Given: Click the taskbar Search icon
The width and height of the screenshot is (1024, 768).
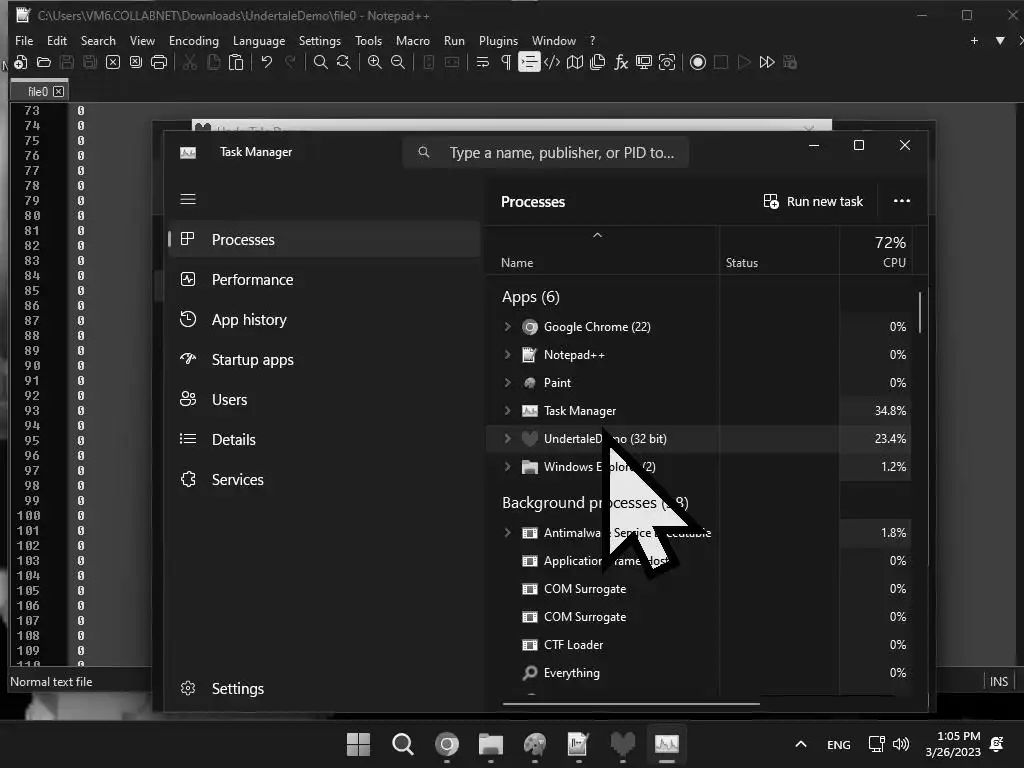Looking at the screenshot, I should pyautogui.click(x=402, y=744).
